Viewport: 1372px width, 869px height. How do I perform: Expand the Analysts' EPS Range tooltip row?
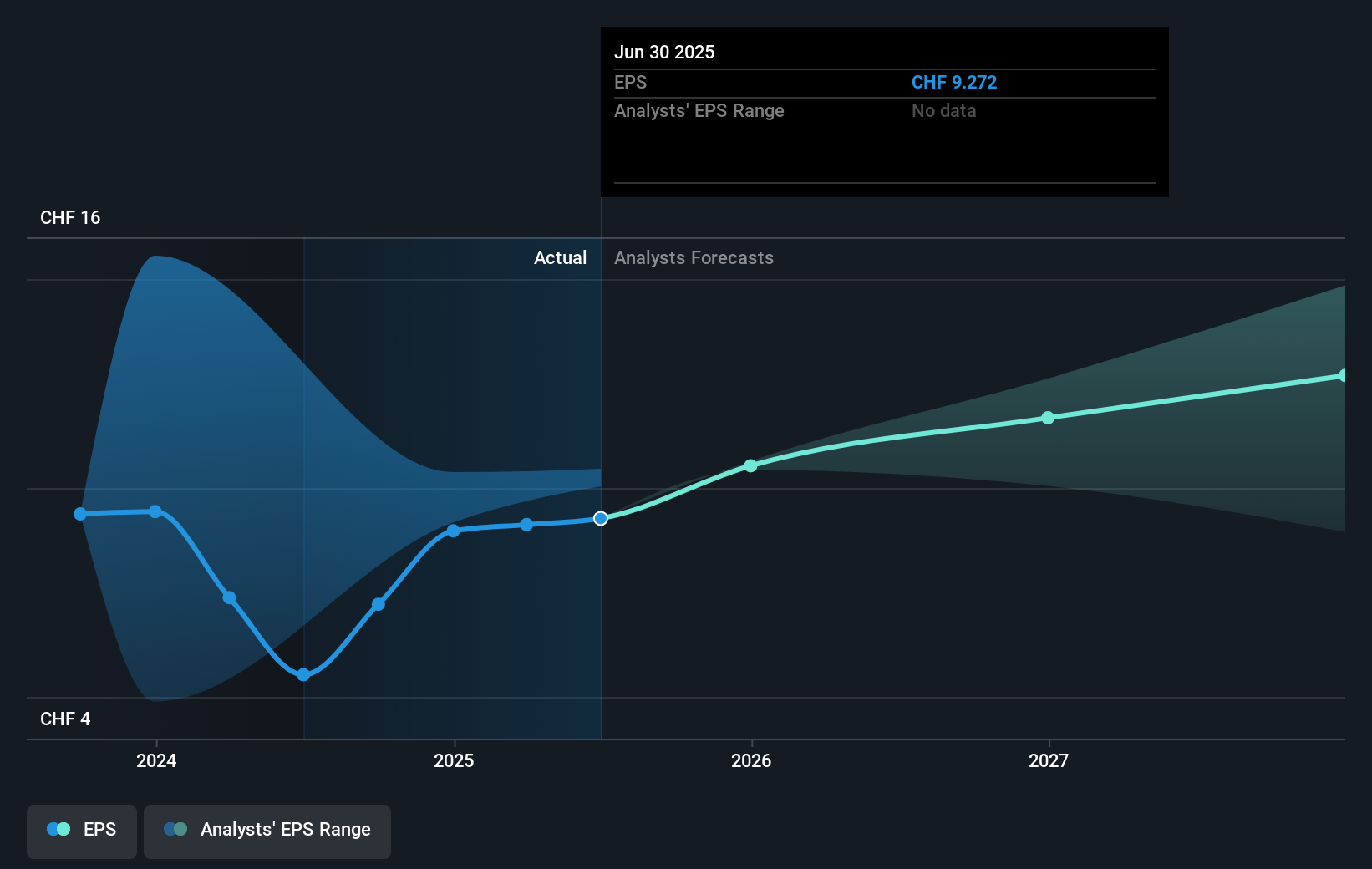tap(699, 110)
